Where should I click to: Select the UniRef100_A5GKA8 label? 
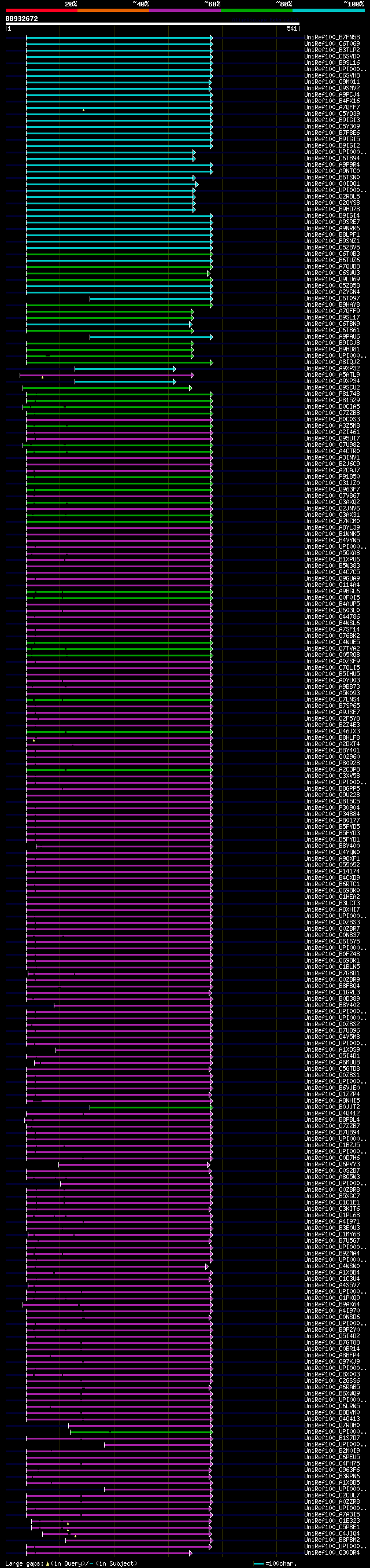pyautogui.click(x=332, y=553)
